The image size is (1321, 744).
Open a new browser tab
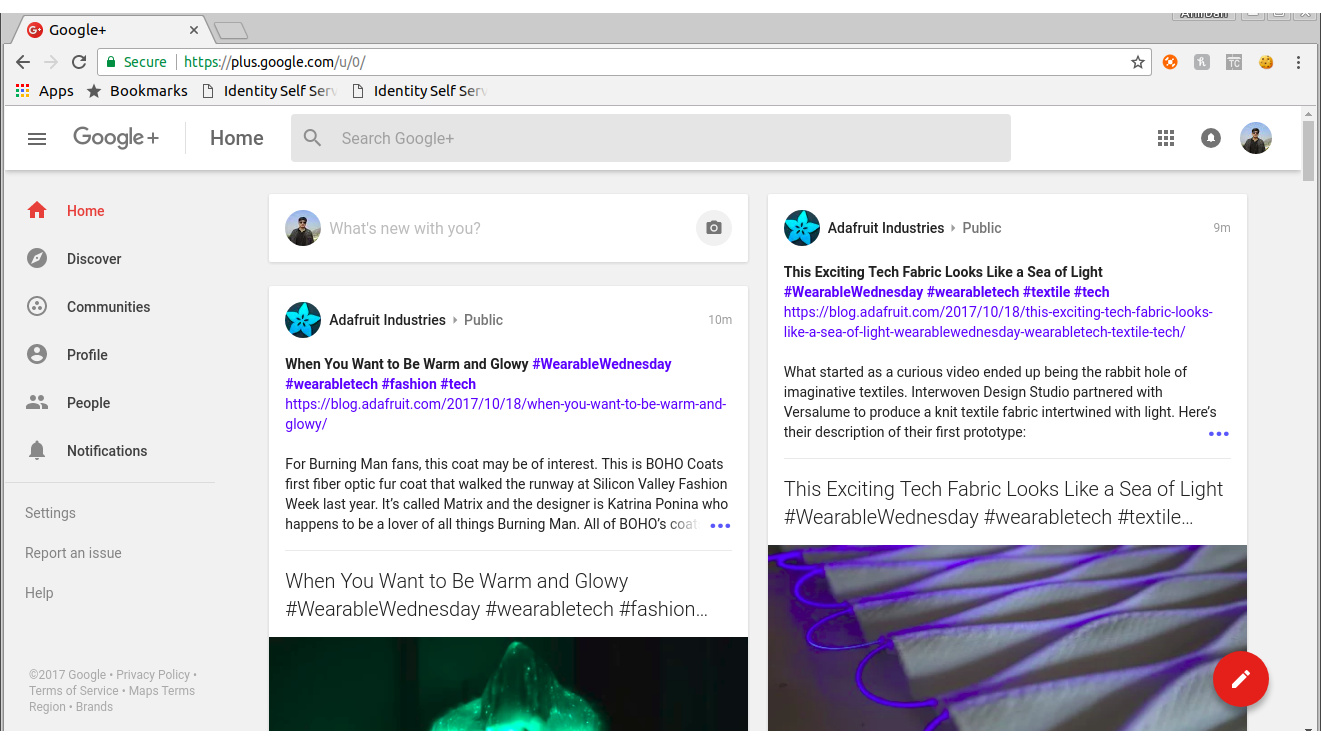231,31
